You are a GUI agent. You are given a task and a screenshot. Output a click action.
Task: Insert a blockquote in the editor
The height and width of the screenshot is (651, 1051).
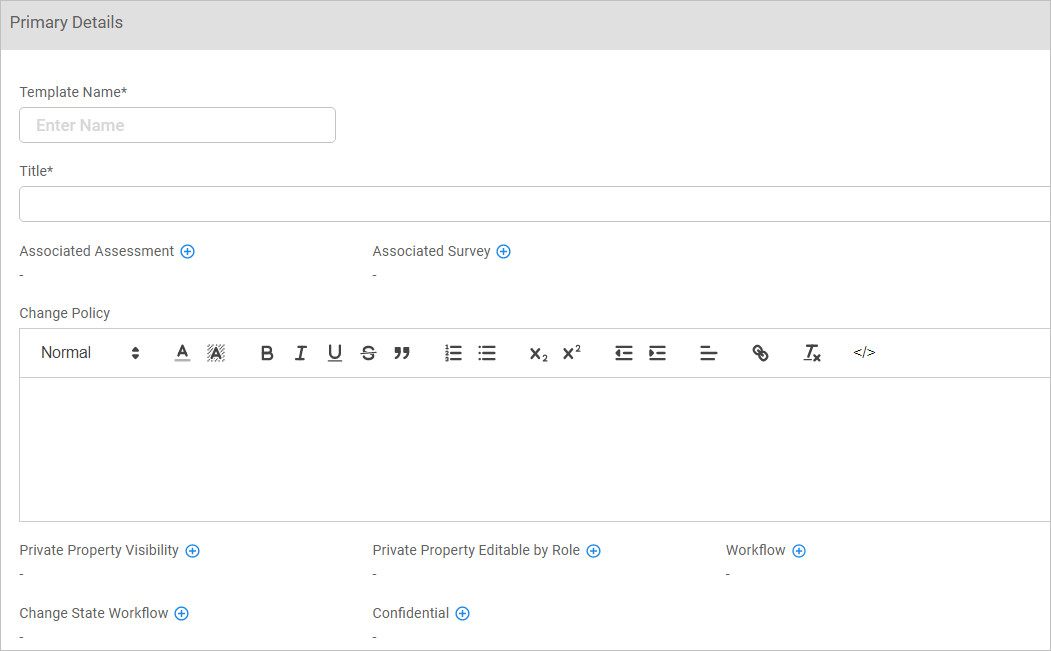(402, 353)
